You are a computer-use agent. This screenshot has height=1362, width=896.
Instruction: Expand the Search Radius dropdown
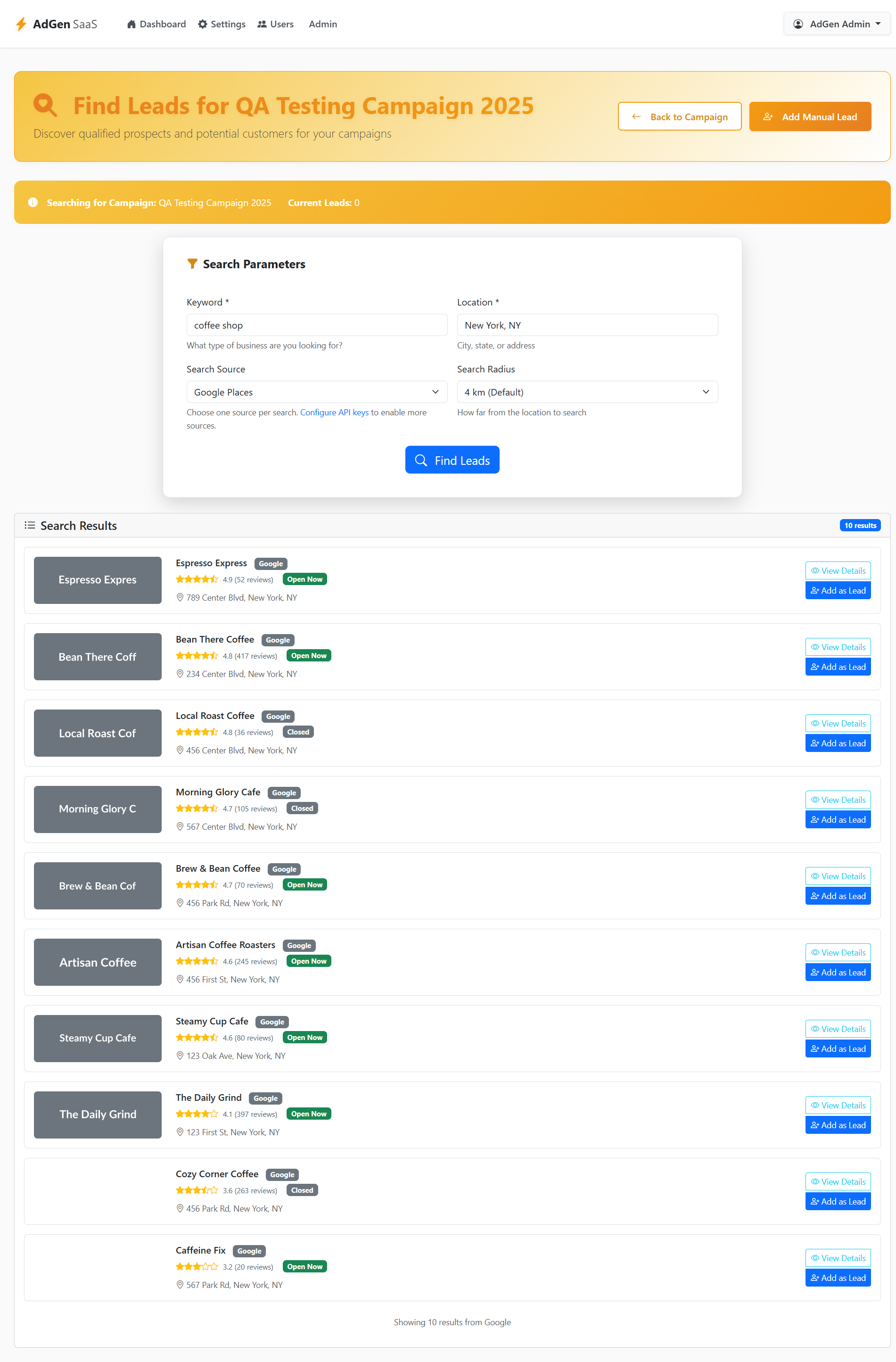(587, 392)
